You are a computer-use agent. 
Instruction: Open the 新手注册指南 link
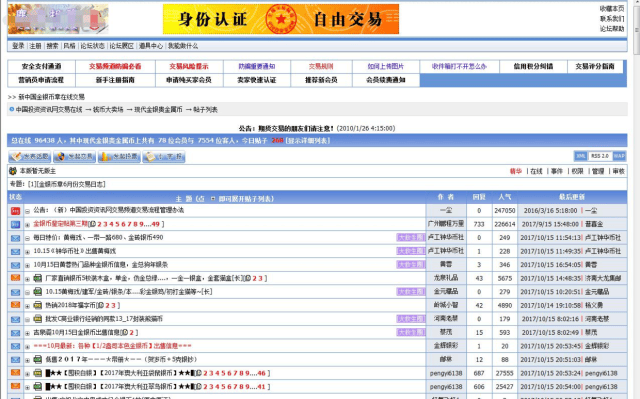click(x=115, y=80)
